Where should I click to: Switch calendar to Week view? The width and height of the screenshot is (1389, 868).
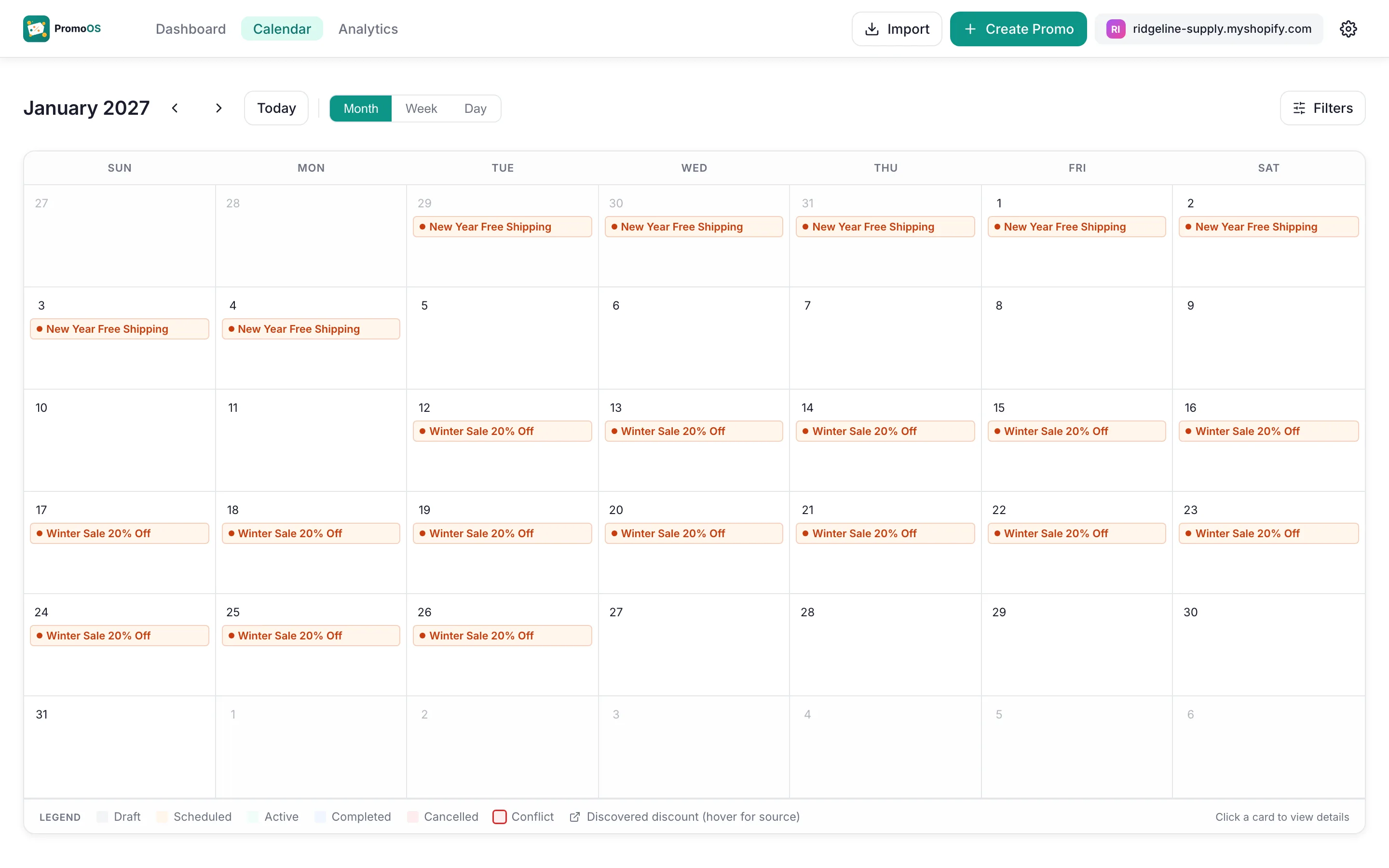(422, 108)
